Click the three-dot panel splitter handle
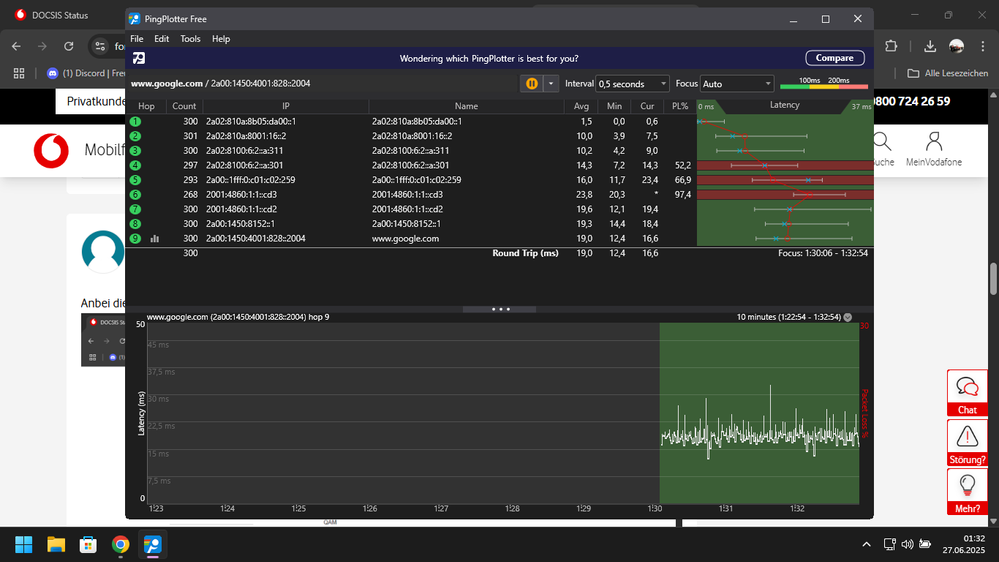This screenshot has width=999, height=562. click(500, 309)
